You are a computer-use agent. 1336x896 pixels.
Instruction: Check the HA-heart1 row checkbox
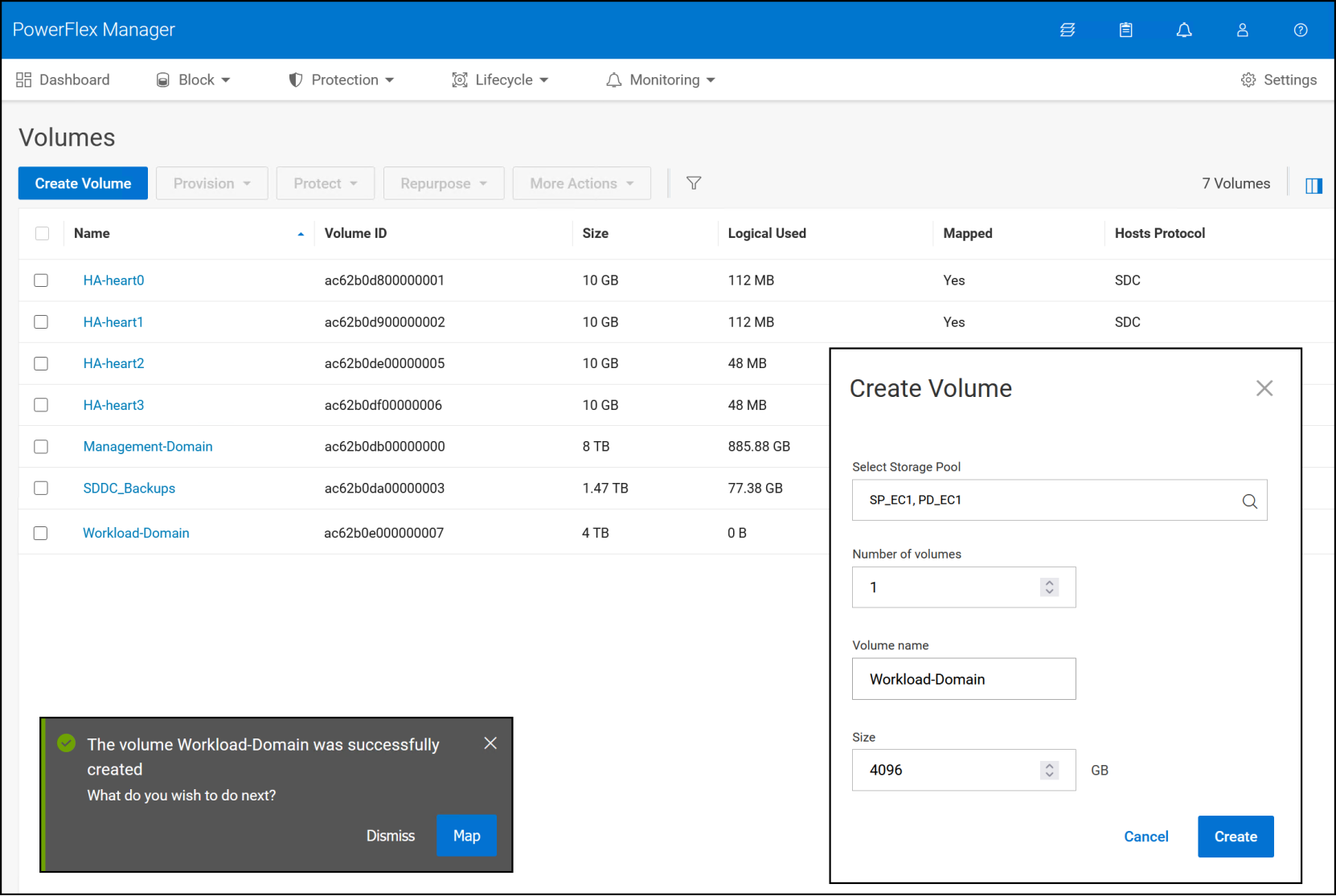(41, 322)
